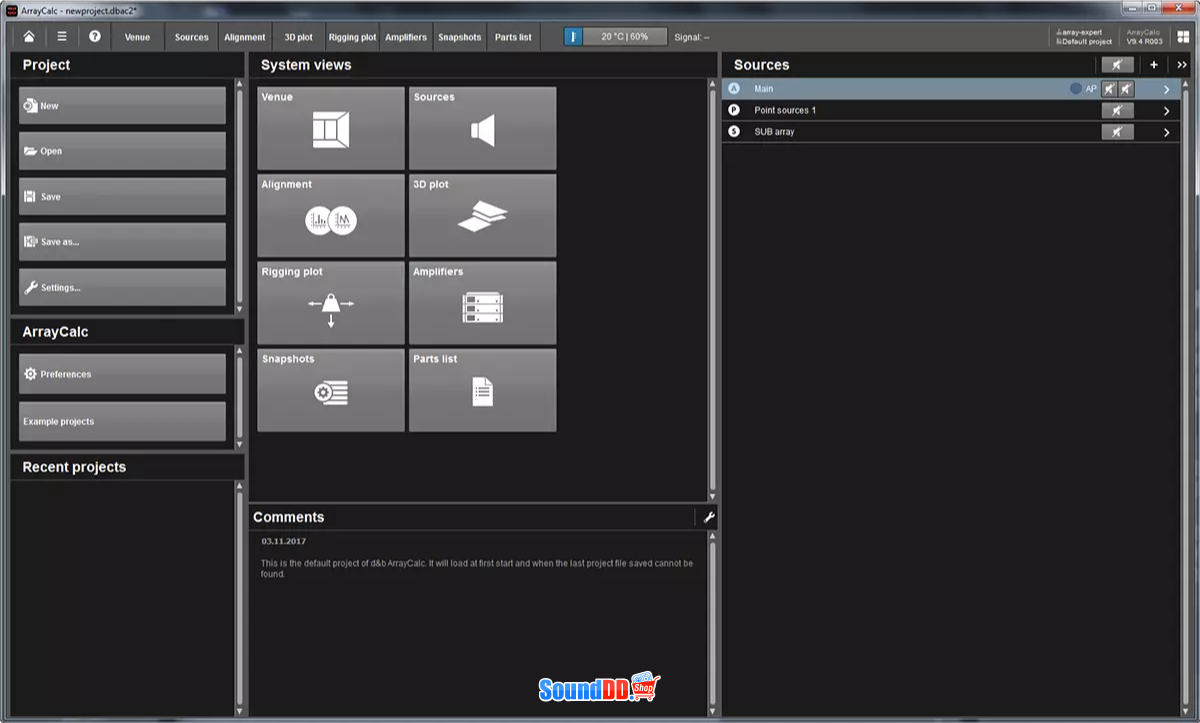Image resolution: width=1200 pixels, height=723 pixels.
Task: Open the Amplifiers rack tile
Action: pos(483,302)
